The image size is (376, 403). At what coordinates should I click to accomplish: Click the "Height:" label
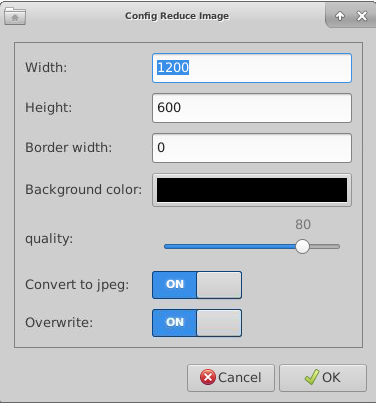[x=49, y=108]
